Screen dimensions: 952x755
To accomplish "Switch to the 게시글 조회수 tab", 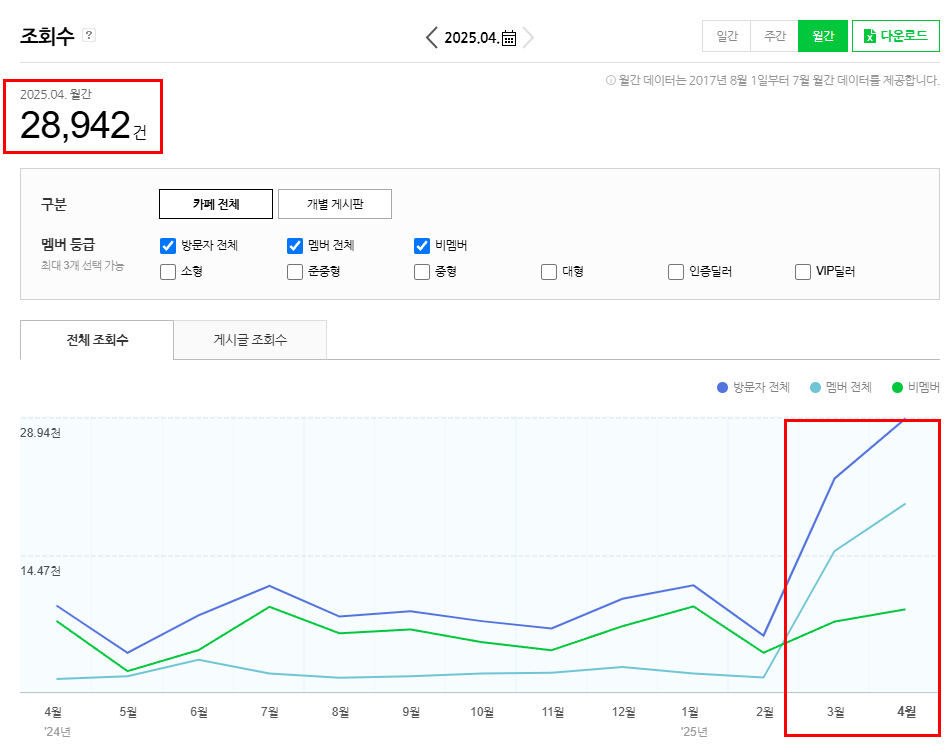I will [x=250, y=340].
